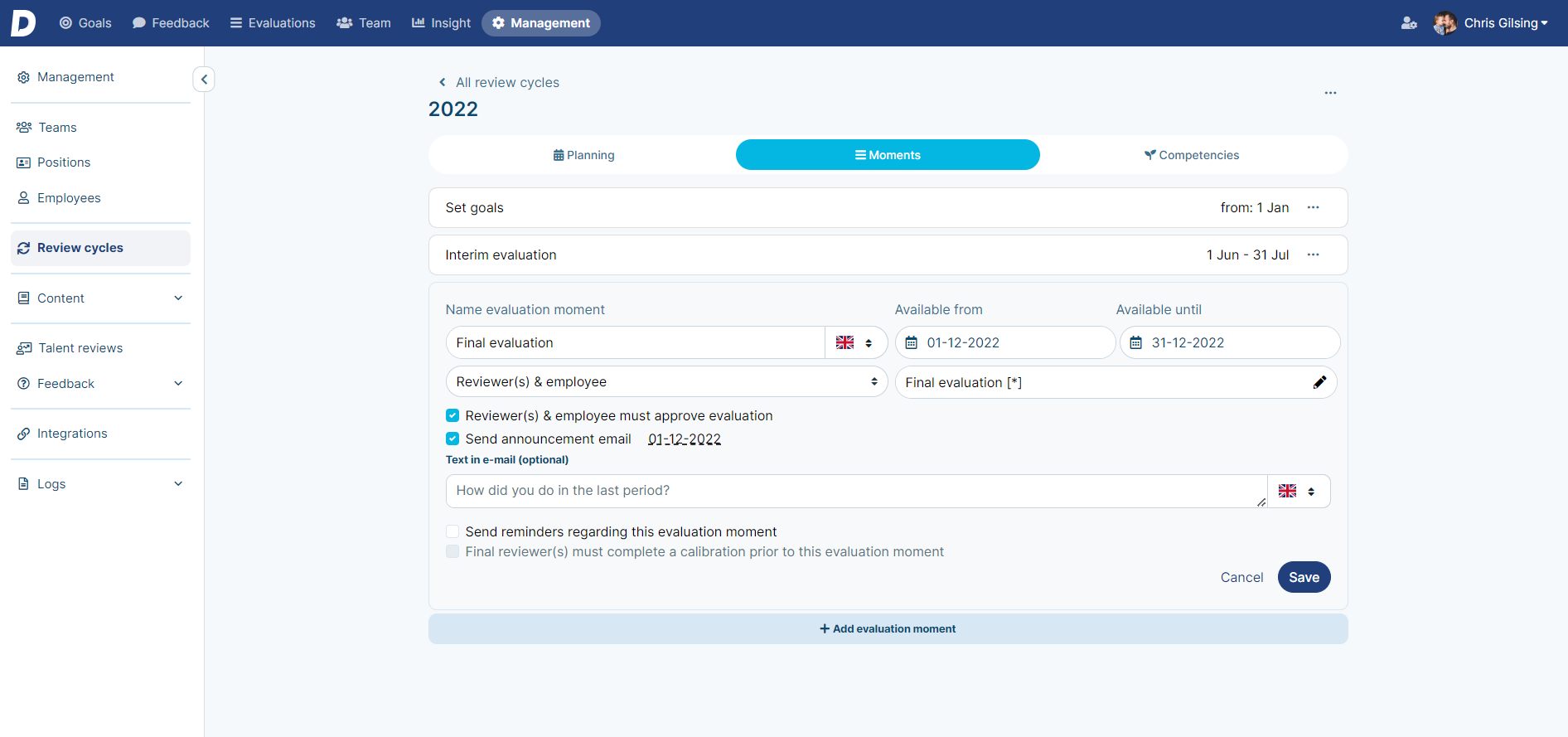This screenshot has height=737, width=1568.
Task: Click the Available from date field
Action: pos(1005,342)
